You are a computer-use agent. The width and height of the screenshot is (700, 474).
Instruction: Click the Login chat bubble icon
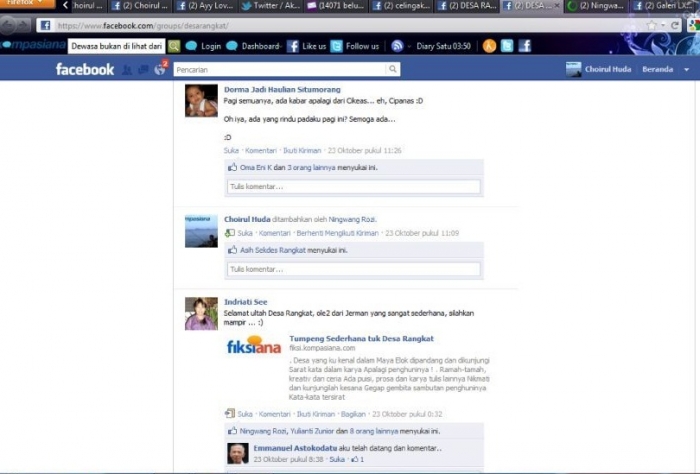(191, 46)
